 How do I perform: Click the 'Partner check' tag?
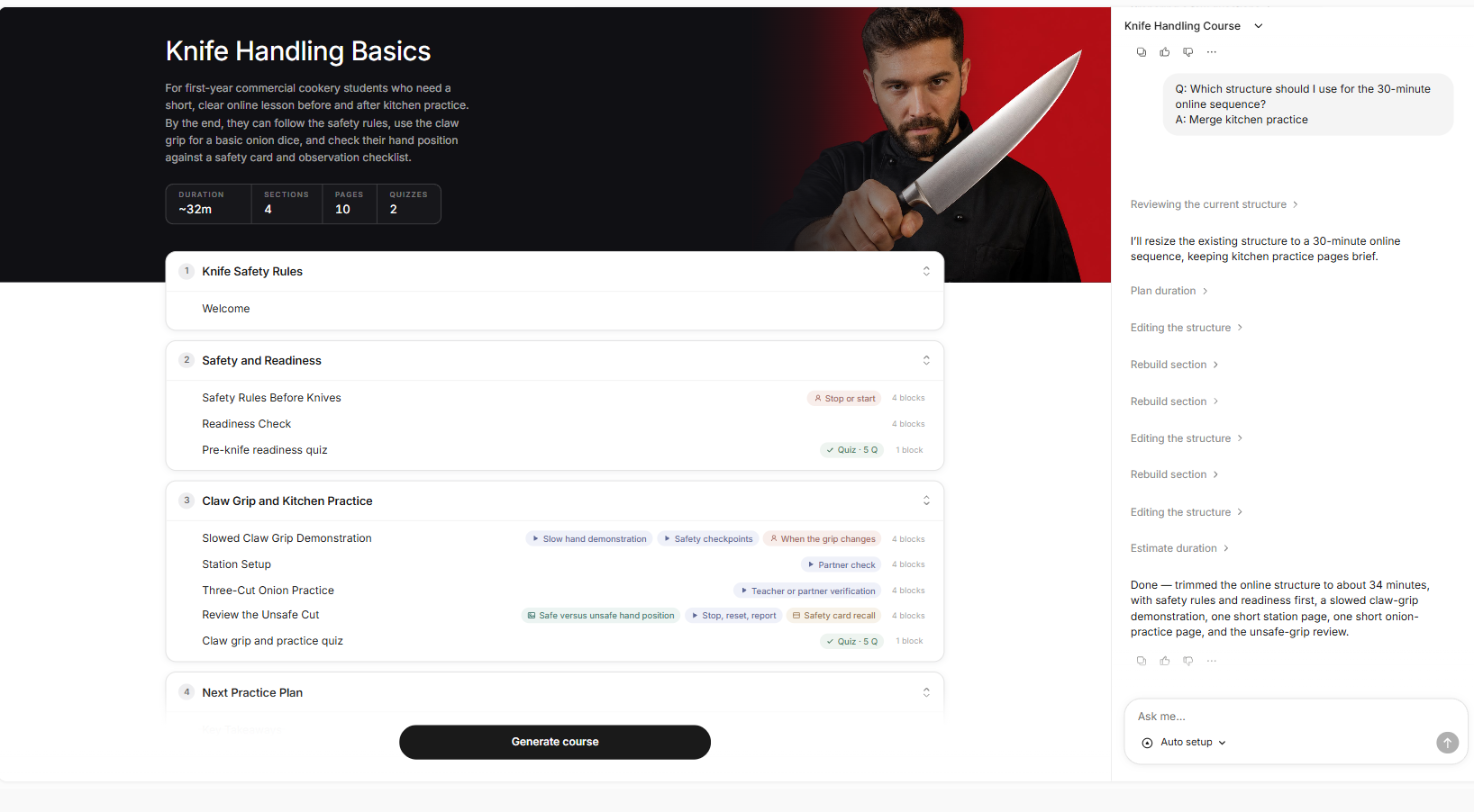tap(841, 565)
